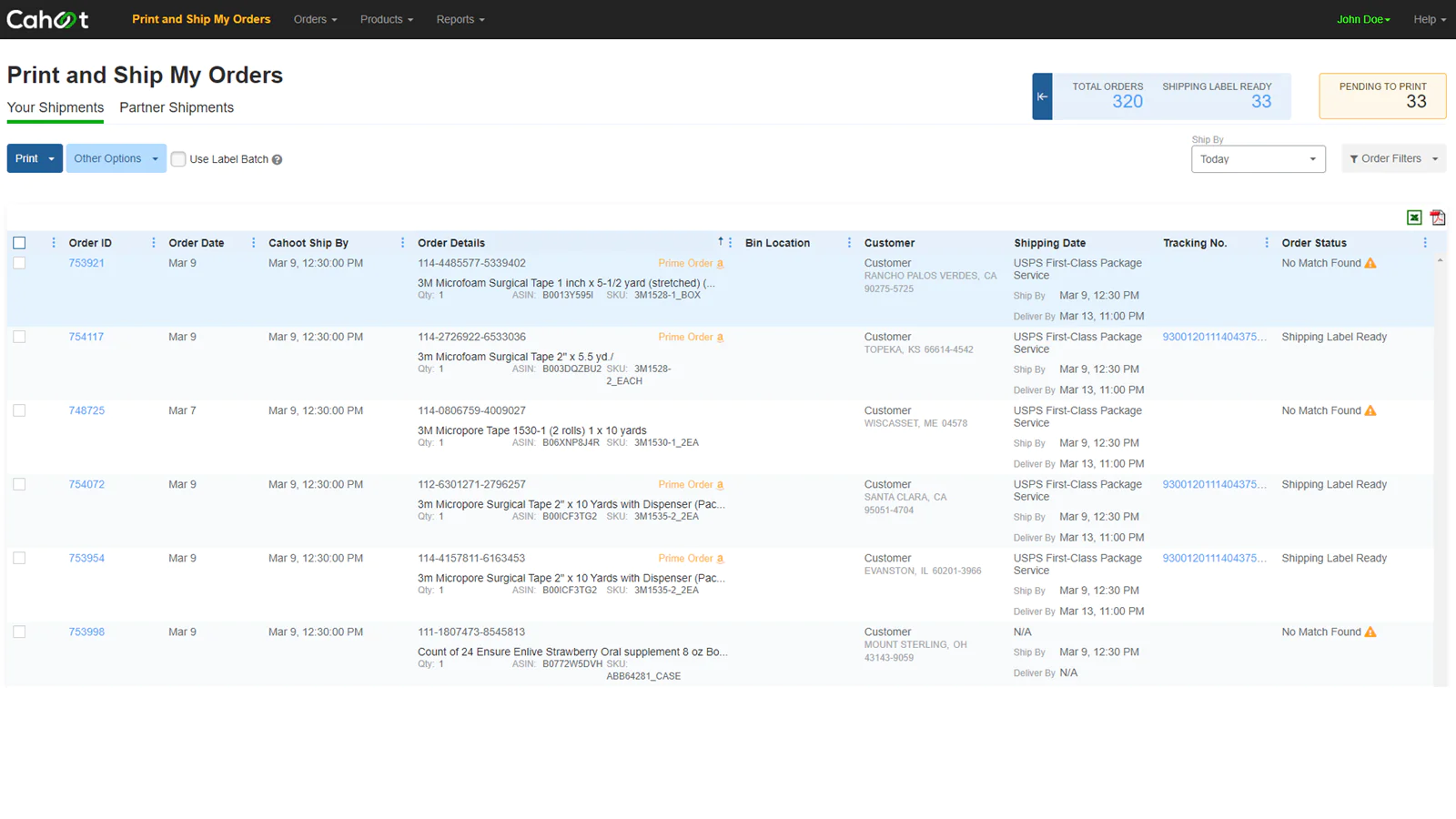Open order 748725 link
The height and width of the screenshot is (819, 1456).
point(86,410)
